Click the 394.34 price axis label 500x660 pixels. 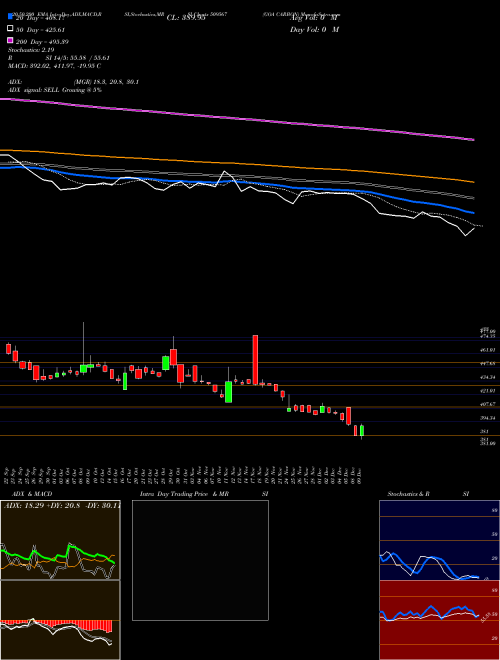coord(489,418)
